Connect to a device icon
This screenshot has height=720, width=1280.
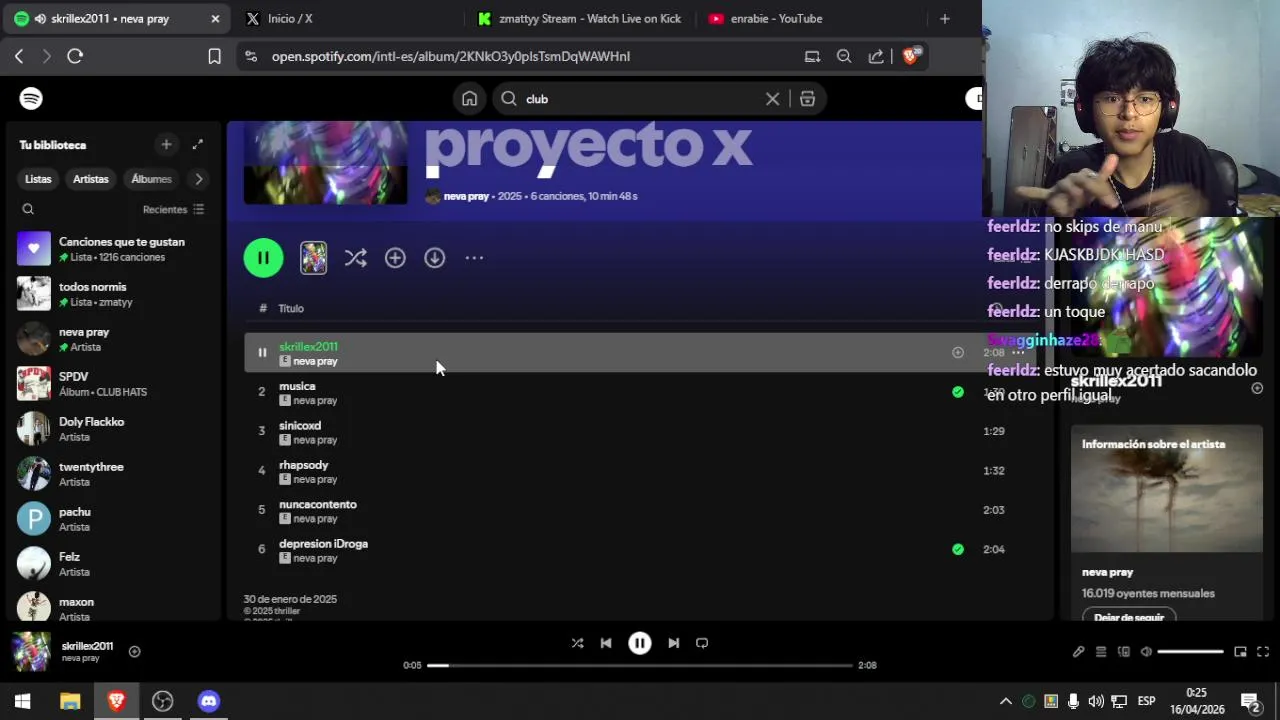pyautogui.click(x=1124, y=652)
